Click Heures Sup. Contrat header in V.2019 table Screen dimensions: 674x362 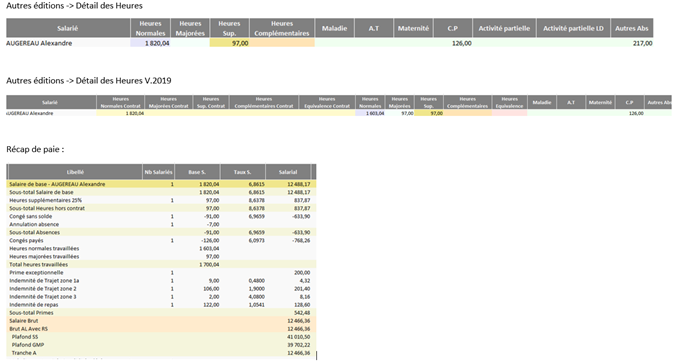pyautogui.click(x=211, y=102)
